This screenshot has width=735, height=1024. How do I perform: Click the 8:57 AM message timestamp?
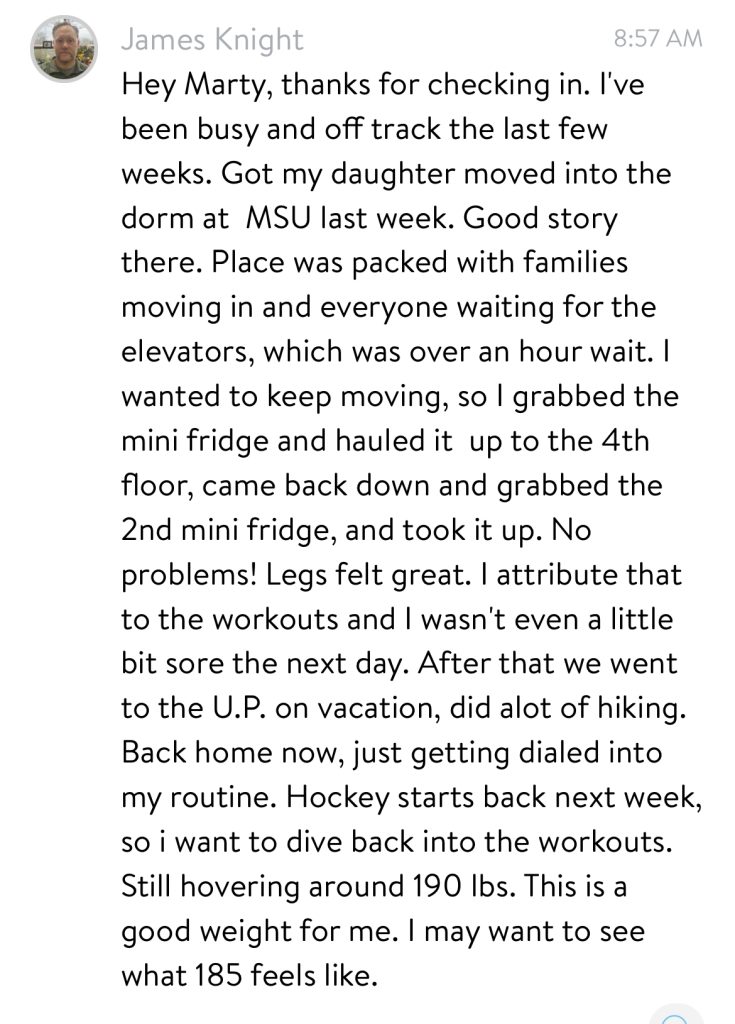click(x=657, y=40)
